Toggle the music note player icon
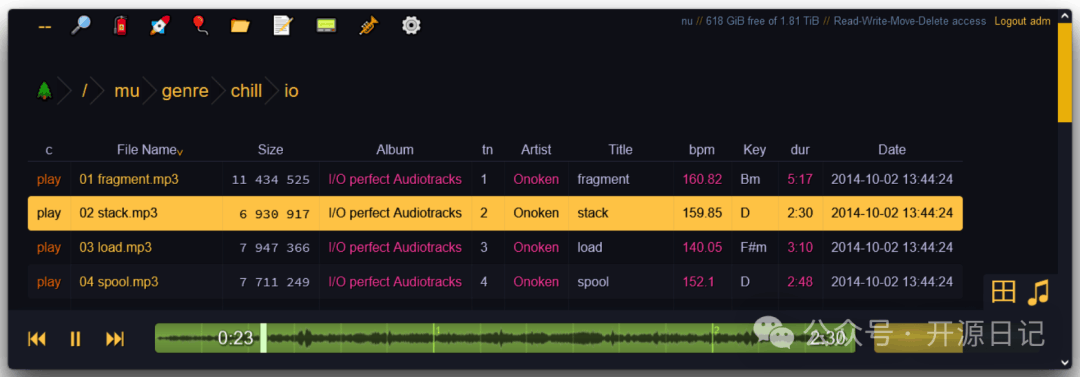 1037,292
